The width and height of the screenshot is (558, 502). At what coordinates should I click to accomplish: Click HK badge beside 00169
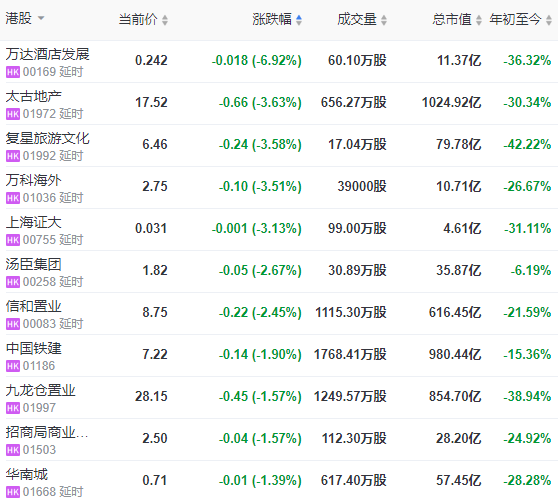point(13,72)
